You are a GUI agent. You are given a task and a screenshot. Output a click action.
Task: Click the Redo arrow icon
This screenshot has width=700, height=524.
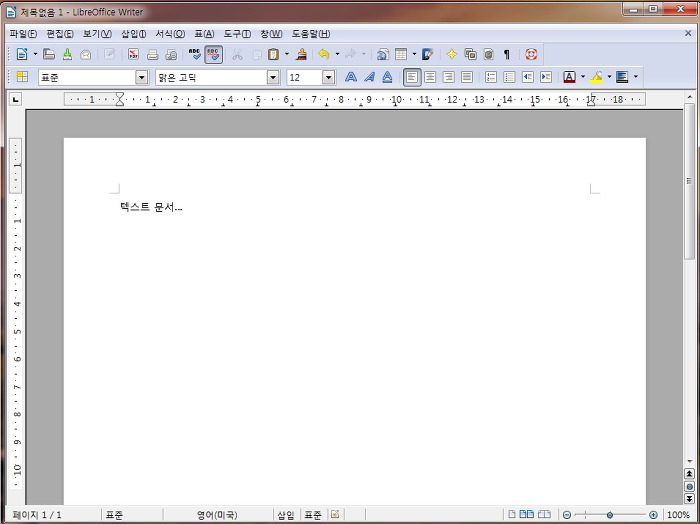351,54
